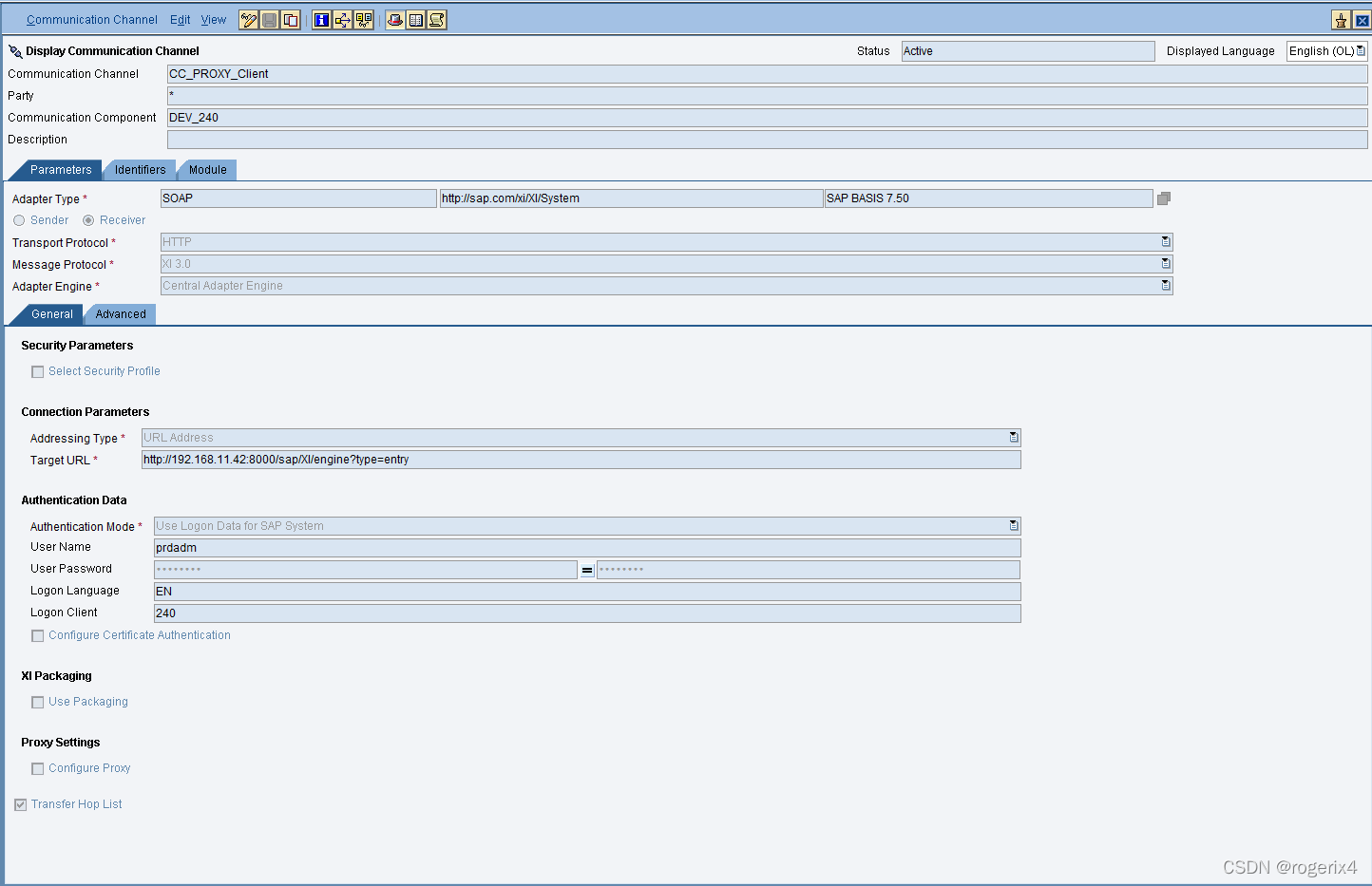Switch to the Advanced tab
The width and height of the screenshot is (1372, 886).
121,314
